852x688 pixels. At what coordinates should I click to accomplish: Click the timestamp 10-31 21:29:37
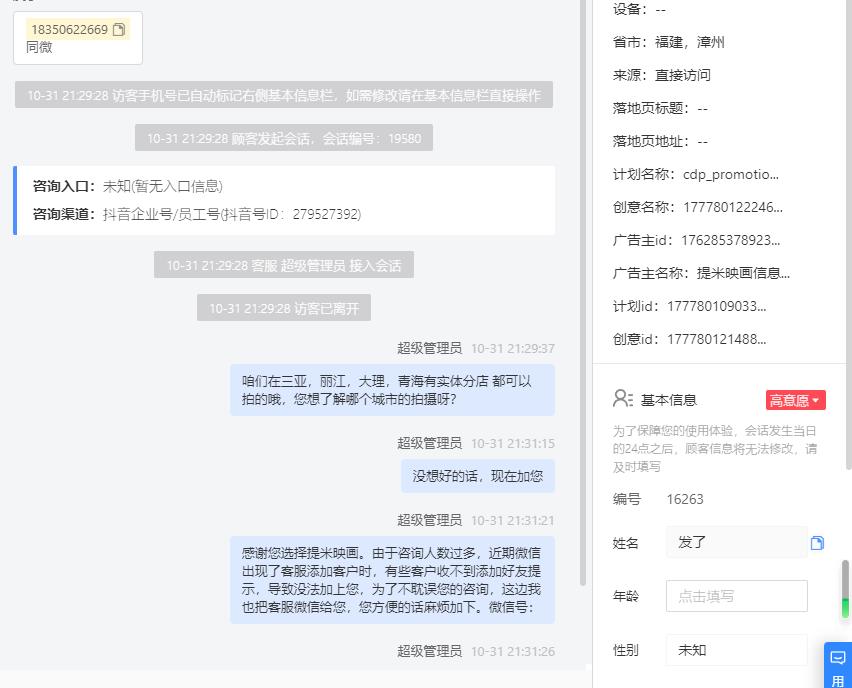[x=513, y=348]
